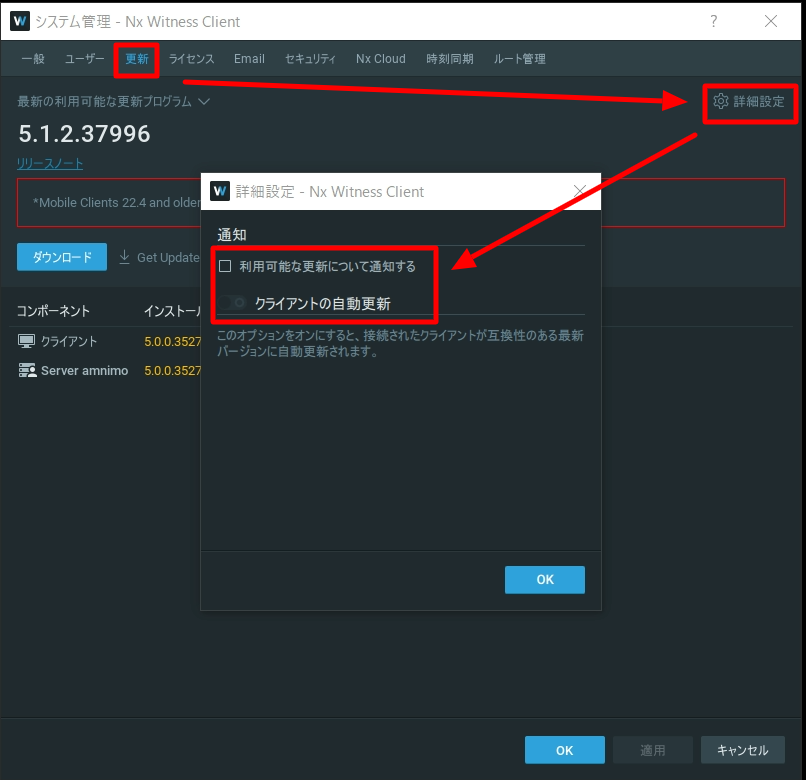Viewport: 806px width, 780px height.
Task: Confirm with OK in 詳細設定 dialog
Action: (x=545, y=580)
